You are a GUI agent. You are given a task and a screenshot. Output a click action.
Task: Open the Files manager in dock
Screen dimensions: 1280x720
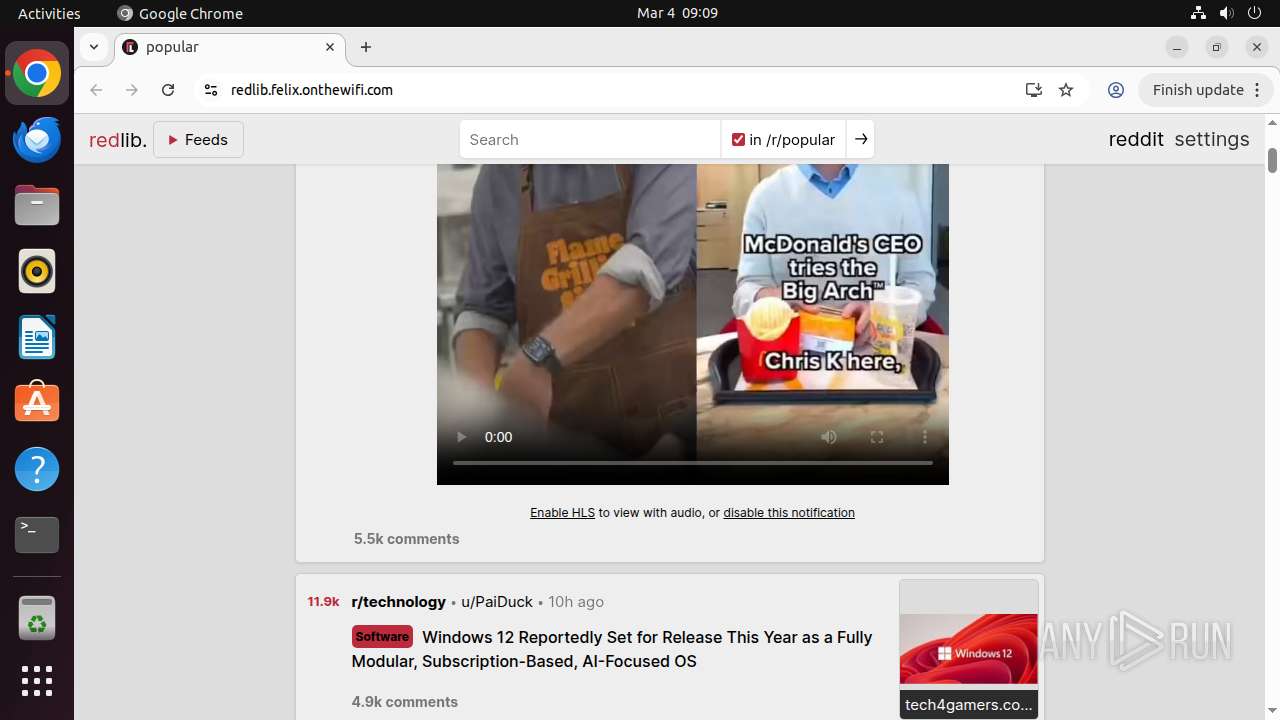[37, 206]
